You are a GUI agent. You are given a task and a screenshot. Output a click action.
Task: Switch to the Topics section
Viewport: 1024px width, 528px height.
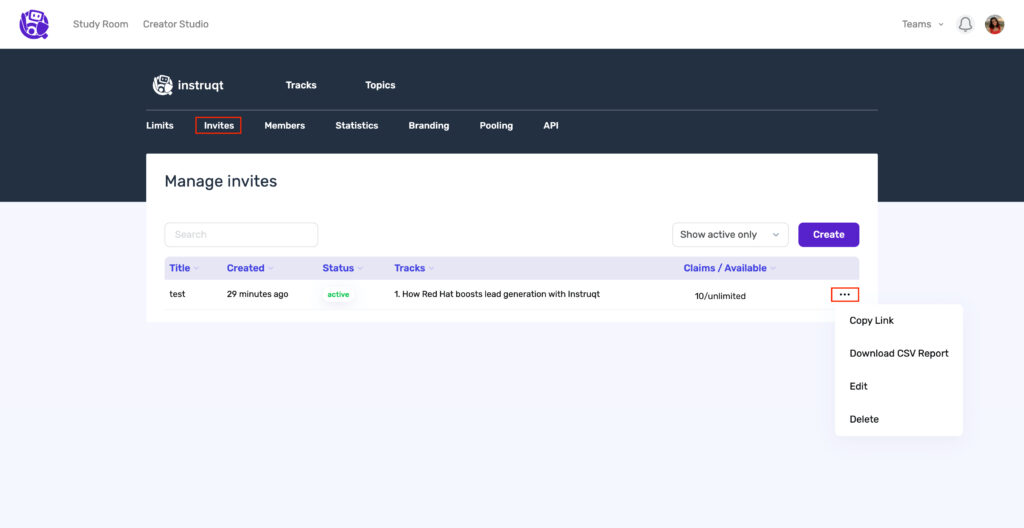pyautogui.click(x=380, y=85)
